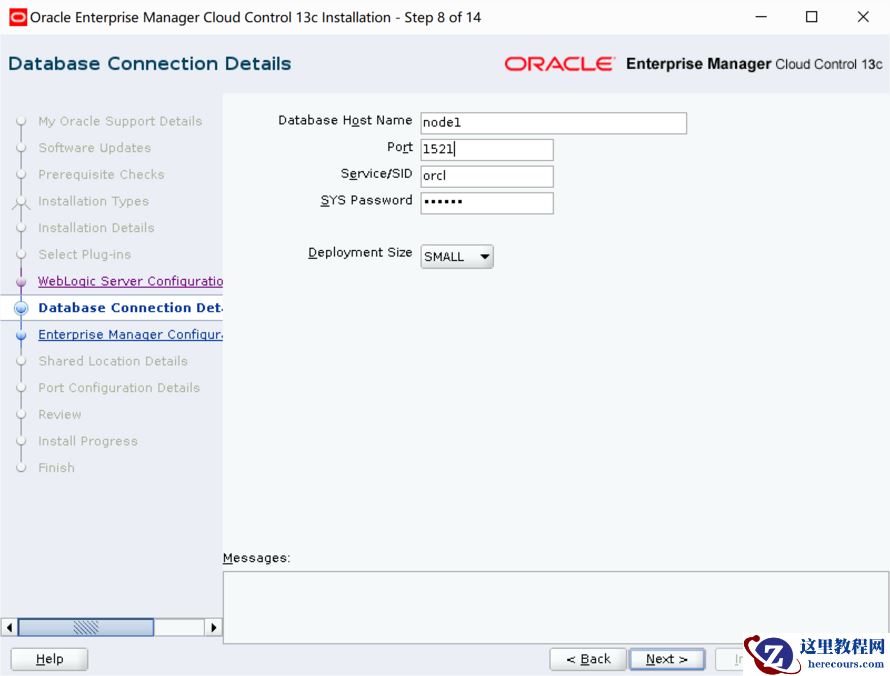Image resolution: width=890 pixels, height=676 pixels.
Task: Click 'Port Configuration Details' step text
Action: click(119, 388)
